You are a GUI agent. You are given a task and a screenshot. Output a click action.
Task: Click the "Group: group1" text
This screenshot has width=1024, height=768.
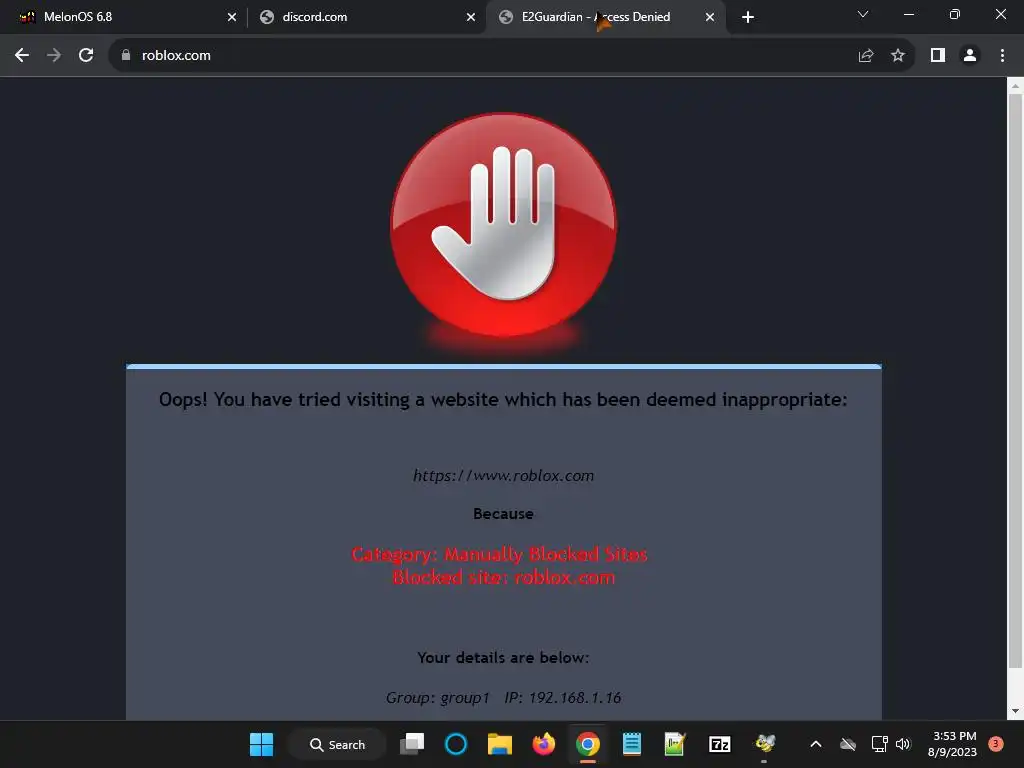[438, 697]
